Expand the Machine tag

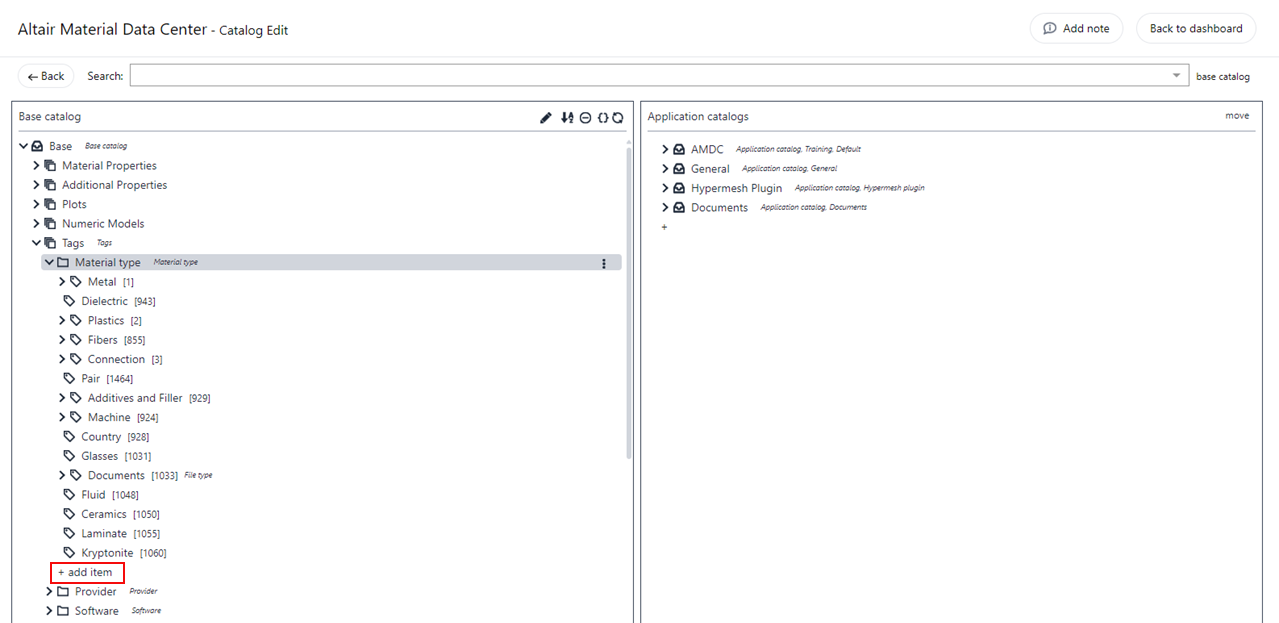click(62, 417)
